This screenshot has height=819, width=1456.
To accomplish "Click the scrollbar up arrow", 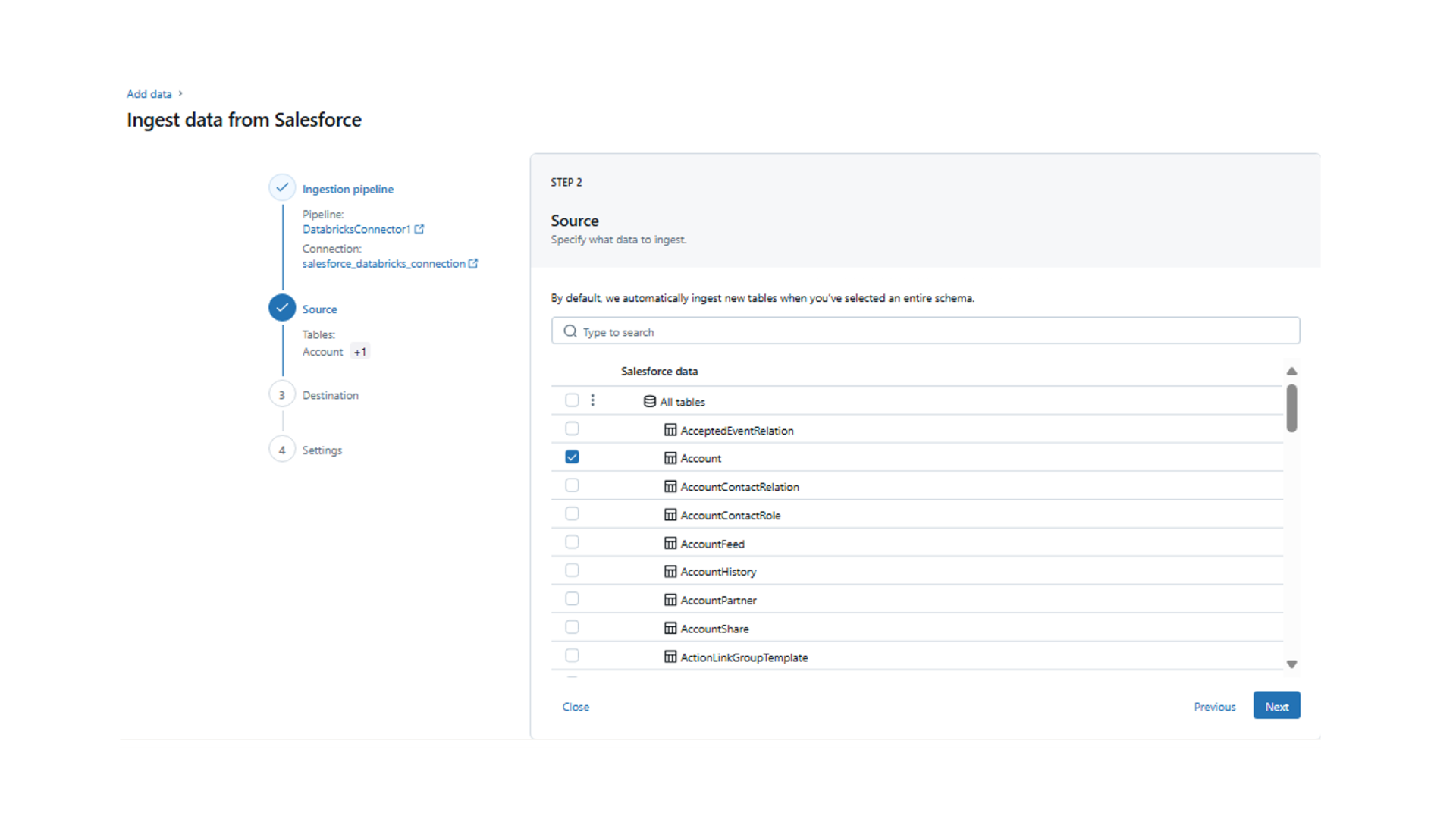I will pyautogui.click(x=1291, y=371).
